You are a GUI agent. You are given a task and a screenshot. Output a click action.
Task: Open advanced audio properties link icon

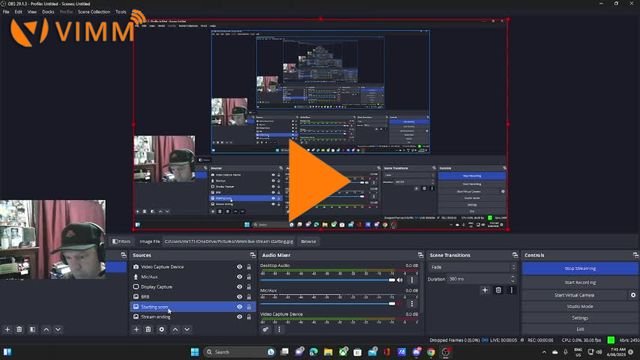(x=266, y=329)
